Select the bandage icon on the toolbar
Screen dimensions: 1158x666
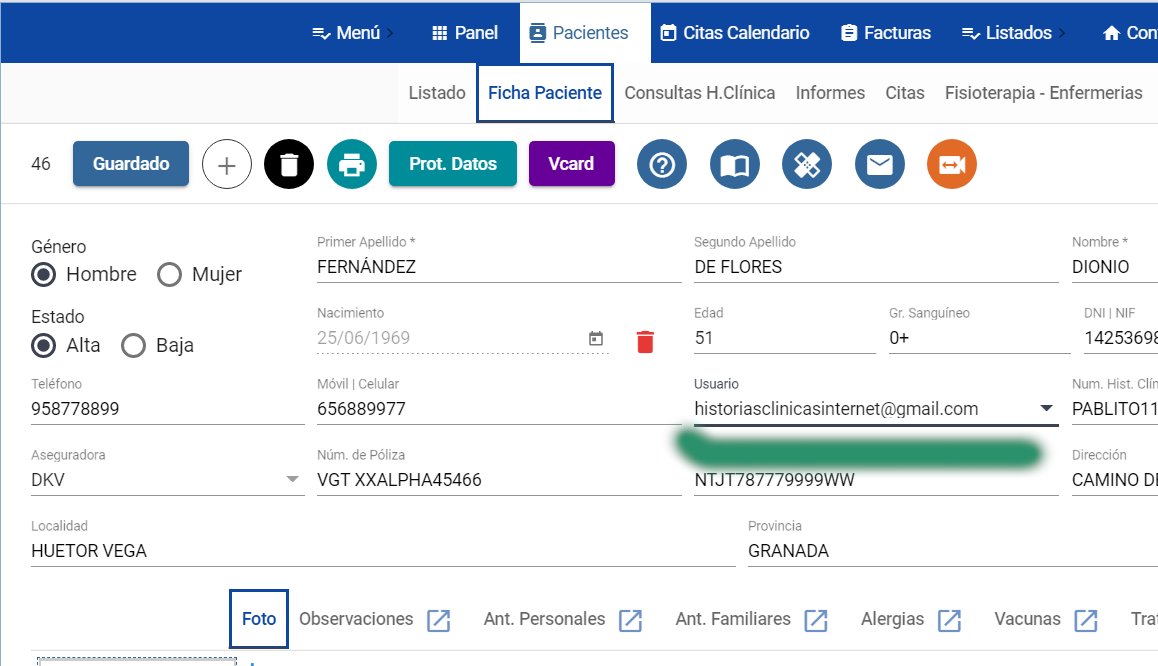[x=807, y=164]
